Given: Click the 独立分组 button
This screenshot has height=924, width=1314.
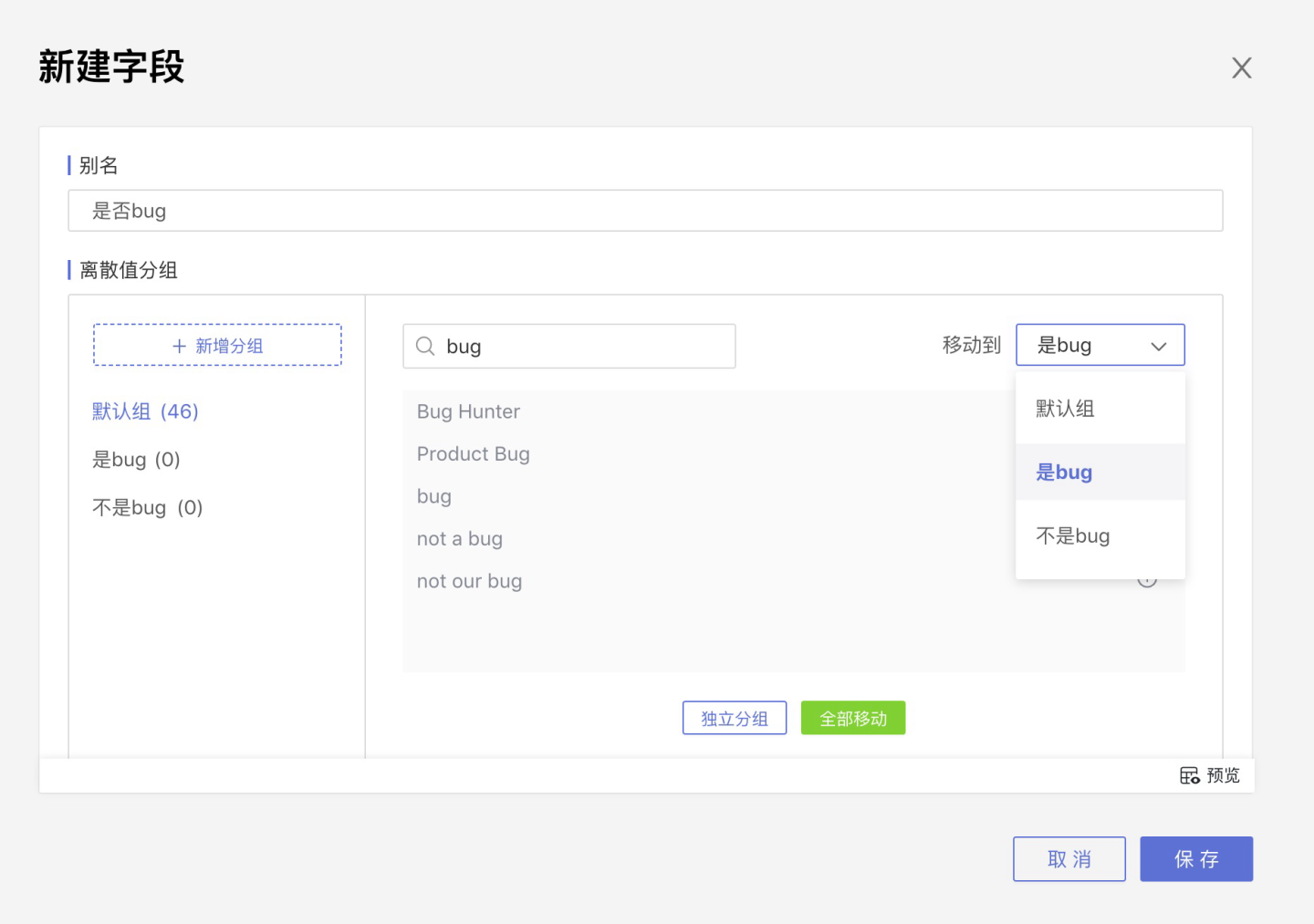Looking at the screenshot, I should click(x=734, y=719).
